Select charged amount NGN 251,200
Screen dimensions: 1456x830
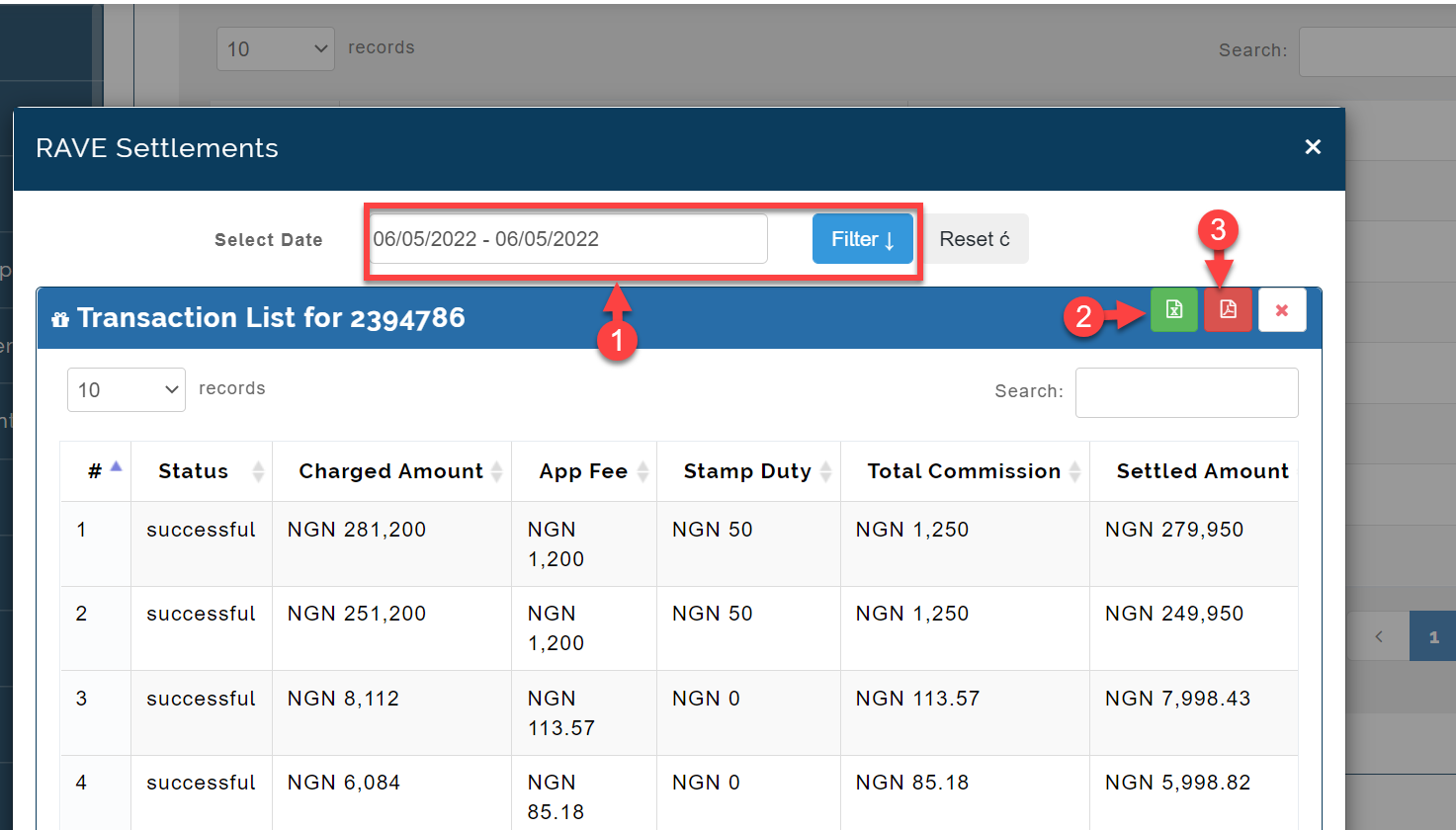[x=357, y=614]
